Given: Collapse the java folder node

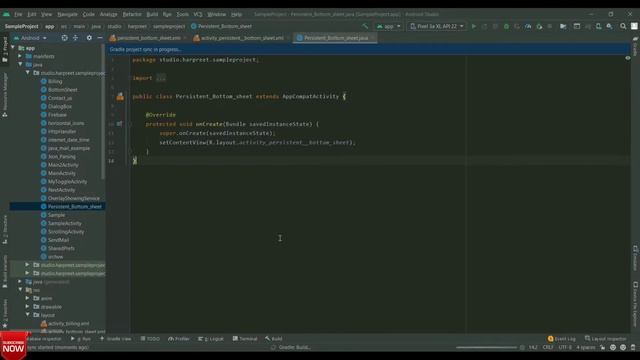Looking at the screenshot, I should [x=20, y=64].
